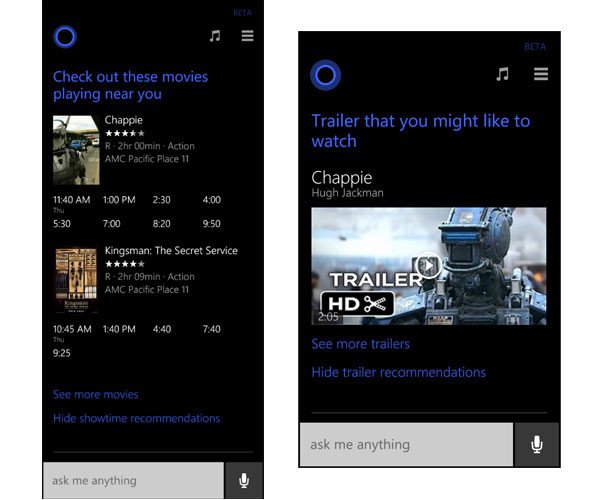Choose Kingsman 10:45 AM showtime

(72, 329)
